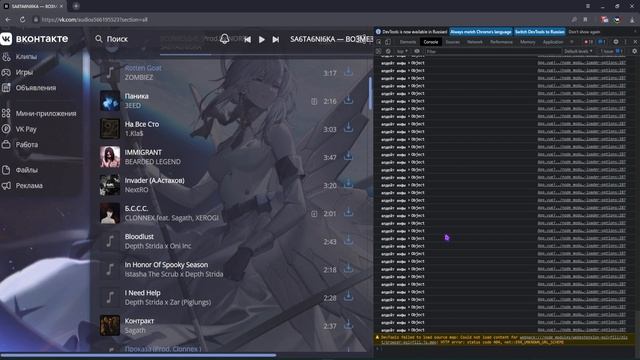The image size is (640, 360).
Task: Download the На Все Сто track
Action: pyautogui.click(x=348, y=128)
